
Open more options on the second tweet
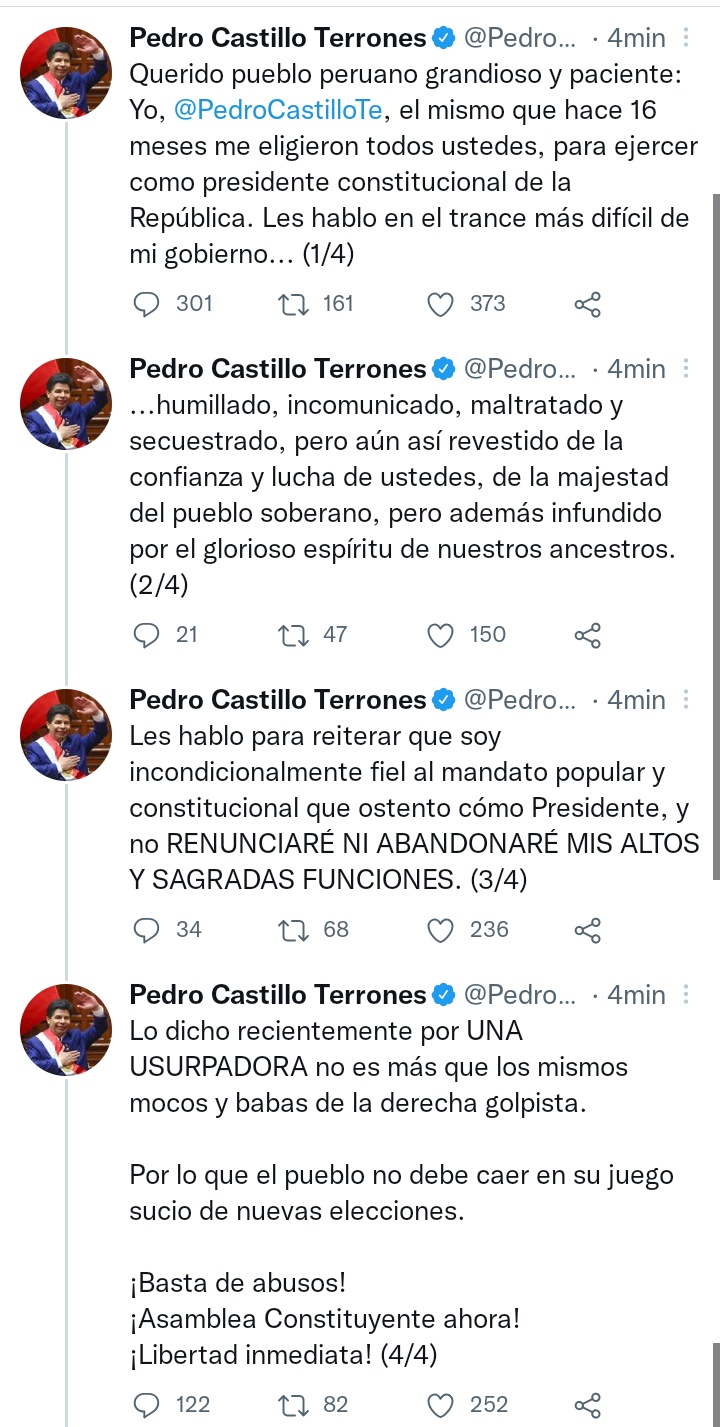point(685,368)
